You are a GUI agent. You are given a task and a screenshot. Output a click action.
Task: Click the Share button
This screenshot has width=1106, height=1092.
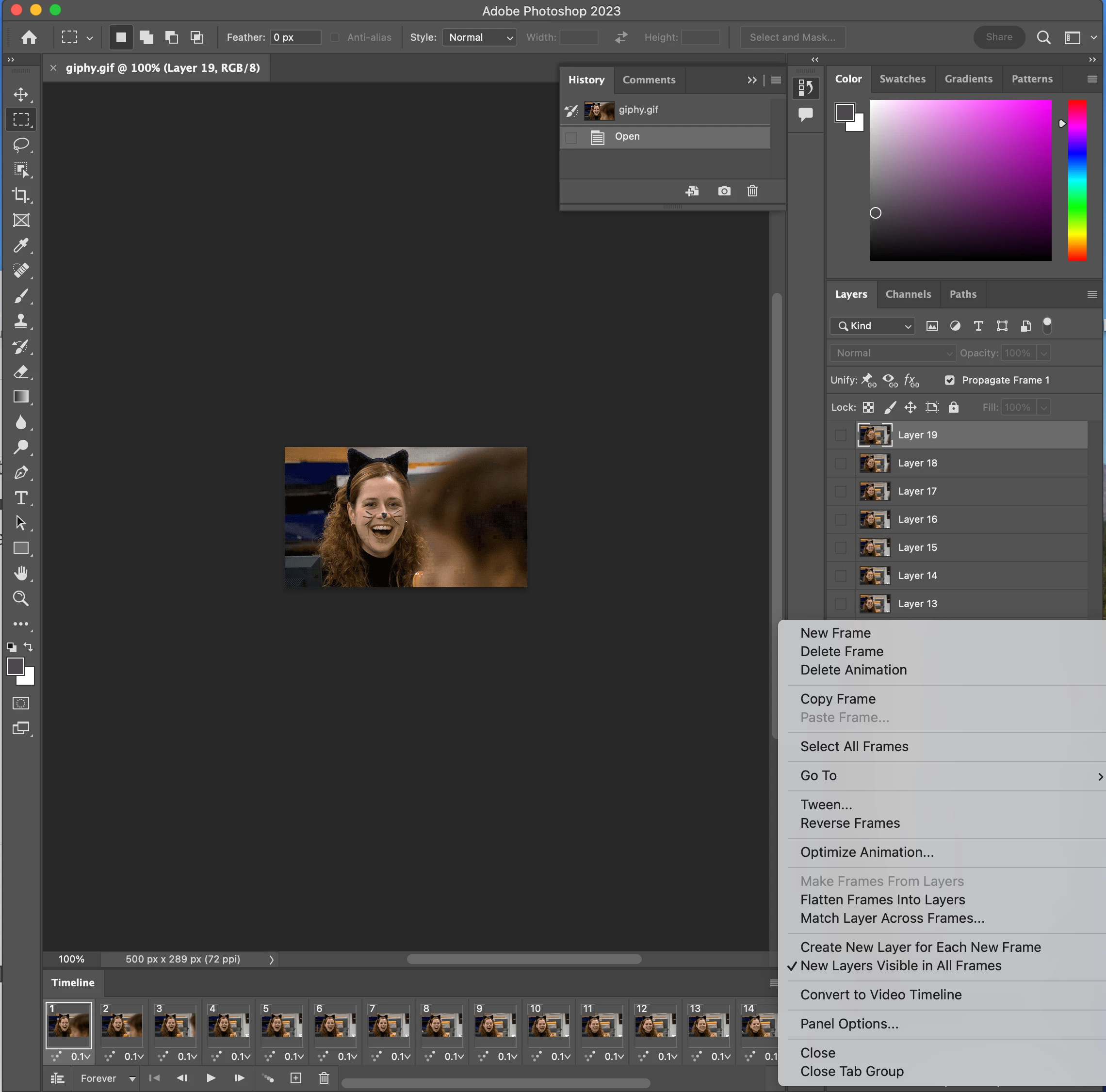[999, 37]
